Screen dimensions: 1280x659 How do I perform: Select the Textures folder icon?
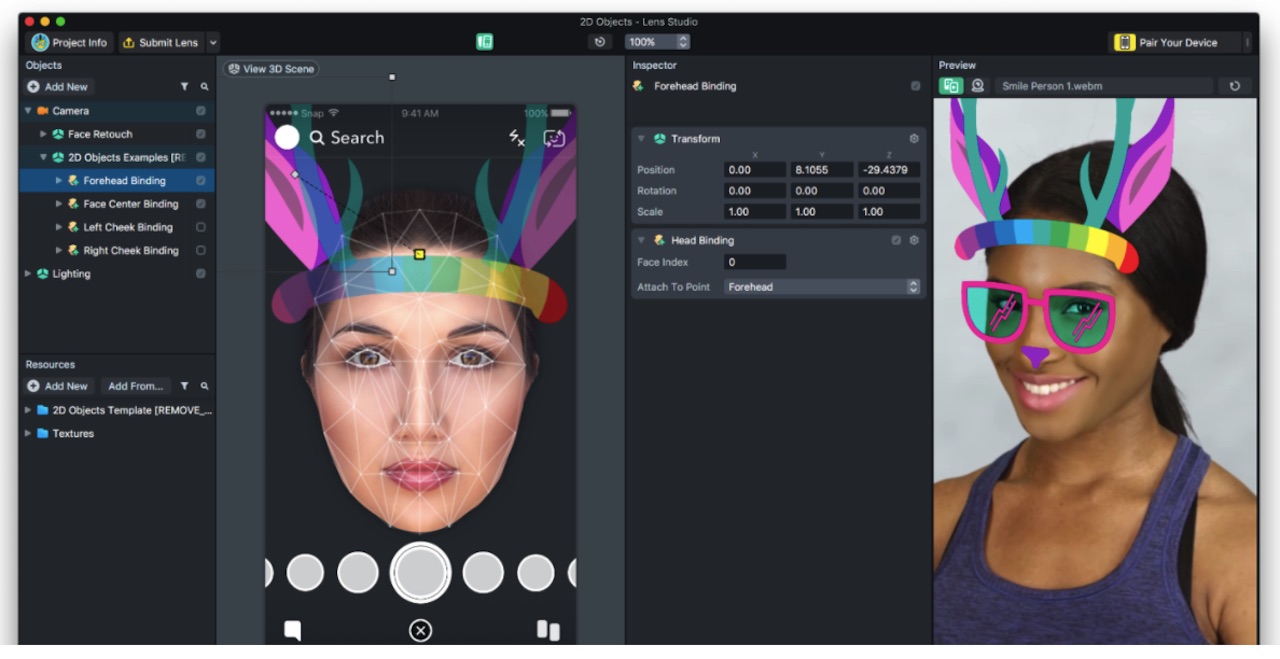click(43, 433)
